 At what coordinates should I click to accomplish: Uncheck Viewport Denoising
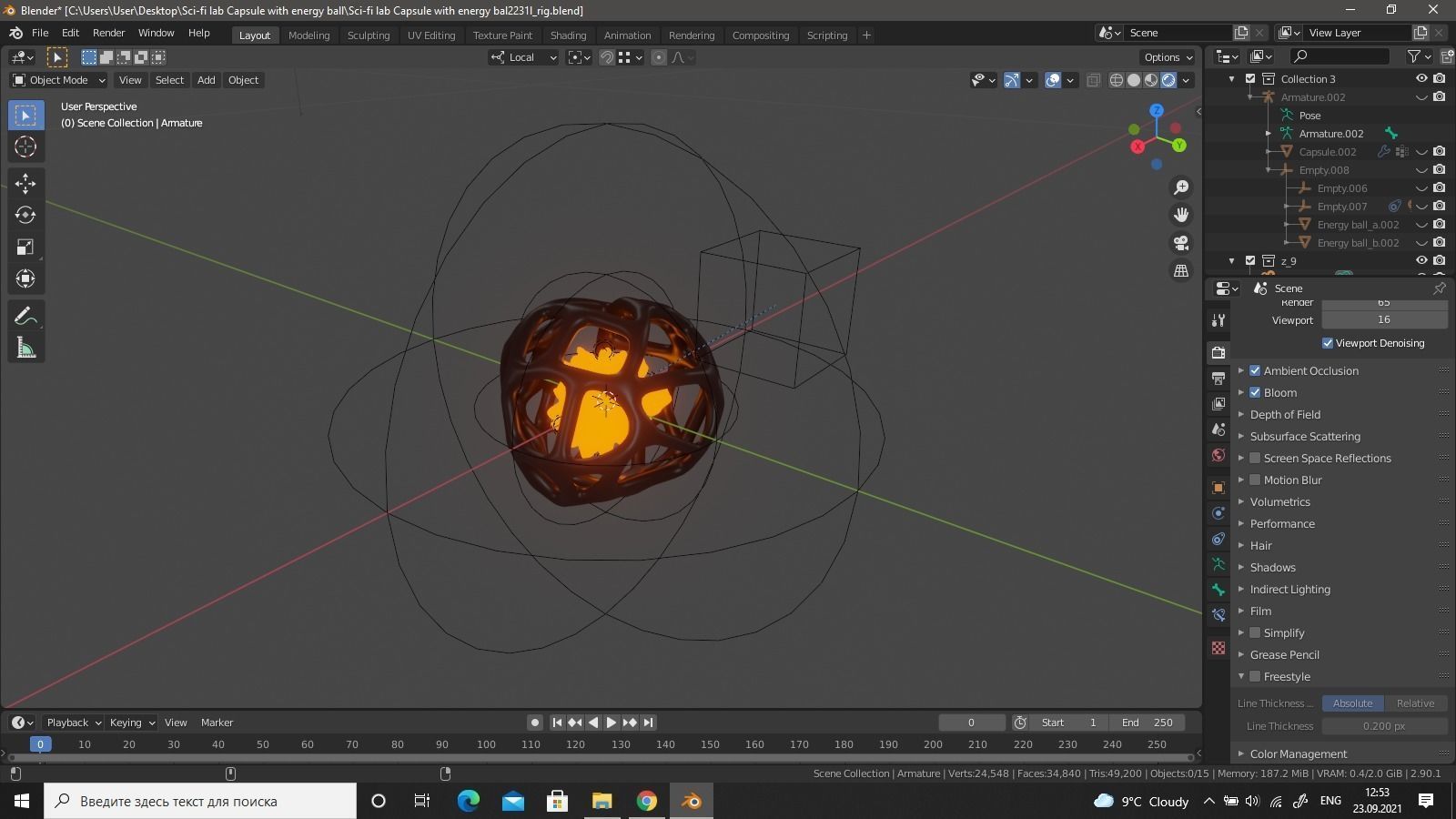coord(1328,343)
